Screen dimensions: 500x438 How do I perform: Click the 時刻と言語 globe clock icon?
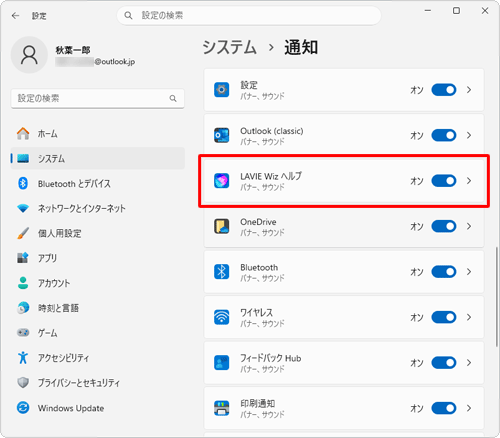23,308
